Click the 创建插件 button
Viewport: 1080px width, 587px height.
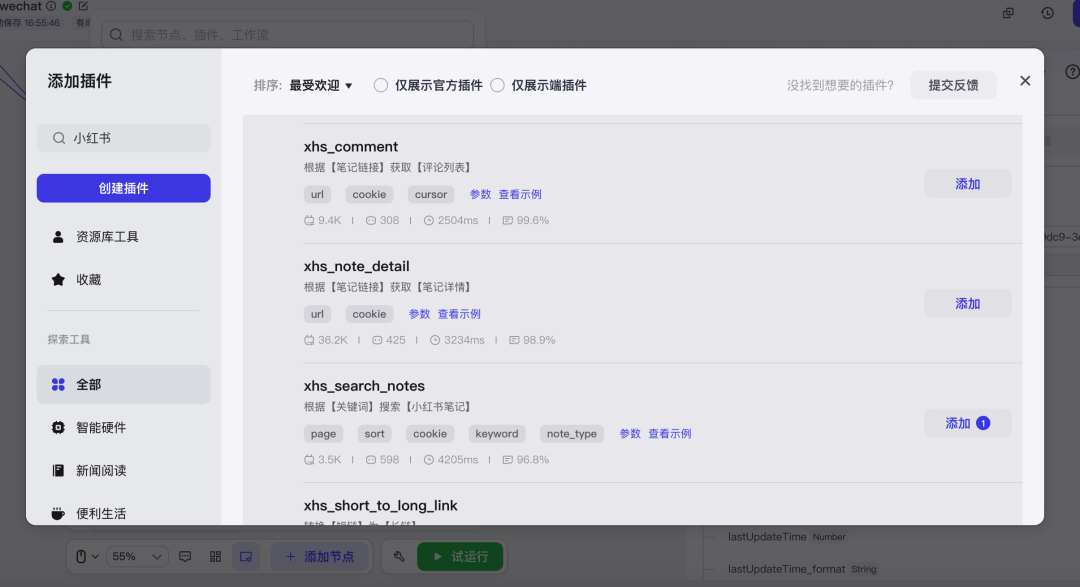pos(124,188)
